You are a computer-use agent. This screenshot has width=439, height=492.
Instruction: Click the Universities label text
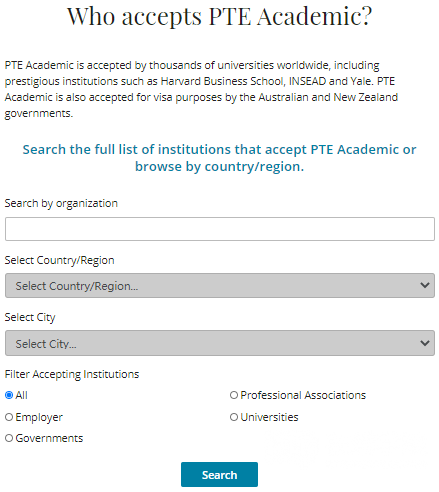[269, 417]
